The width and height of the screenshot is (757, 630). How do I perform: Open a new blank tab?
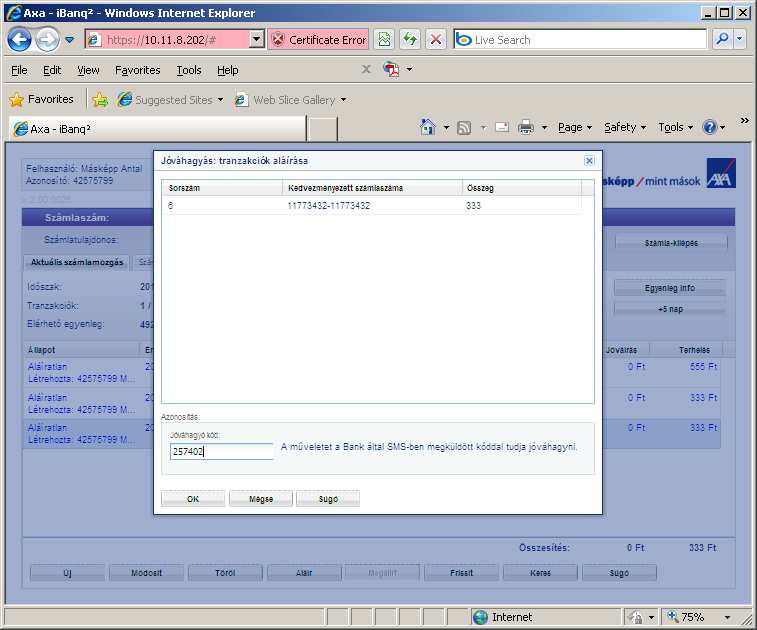[x=322, y=129]
